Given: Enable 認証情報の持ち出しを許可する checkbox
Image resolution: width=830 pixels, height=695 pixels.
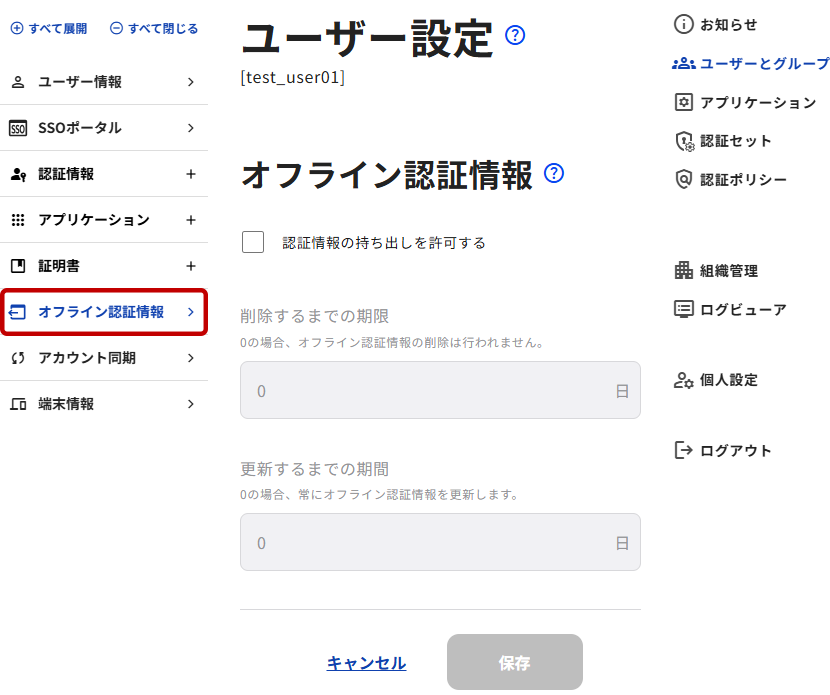Looking at the screenshot, I should tap(253, 242).
